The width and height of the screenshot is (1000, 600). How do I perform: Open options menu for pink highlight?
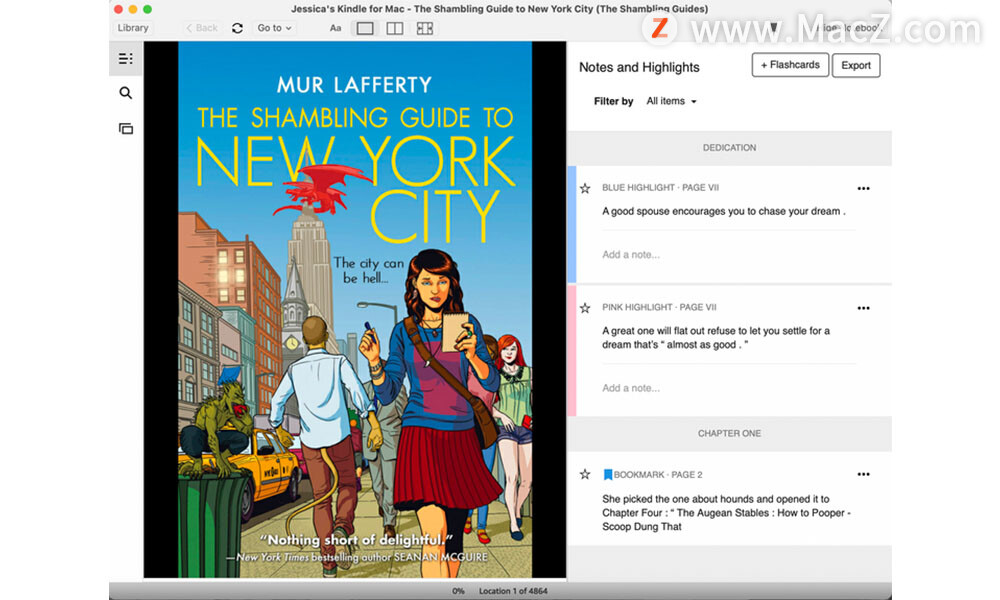(864, 308)
